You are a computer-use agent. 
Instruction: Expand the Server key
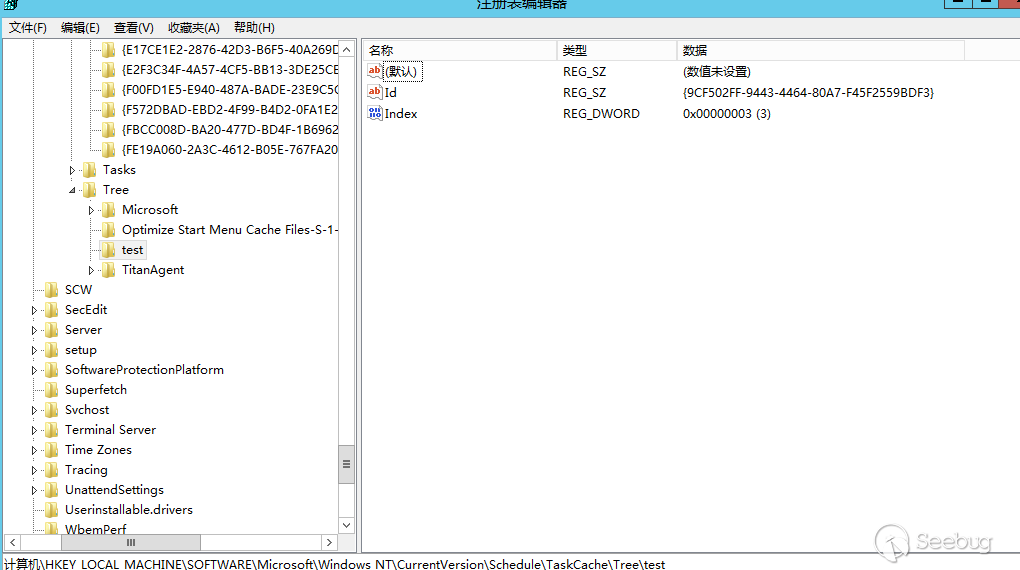34,331
